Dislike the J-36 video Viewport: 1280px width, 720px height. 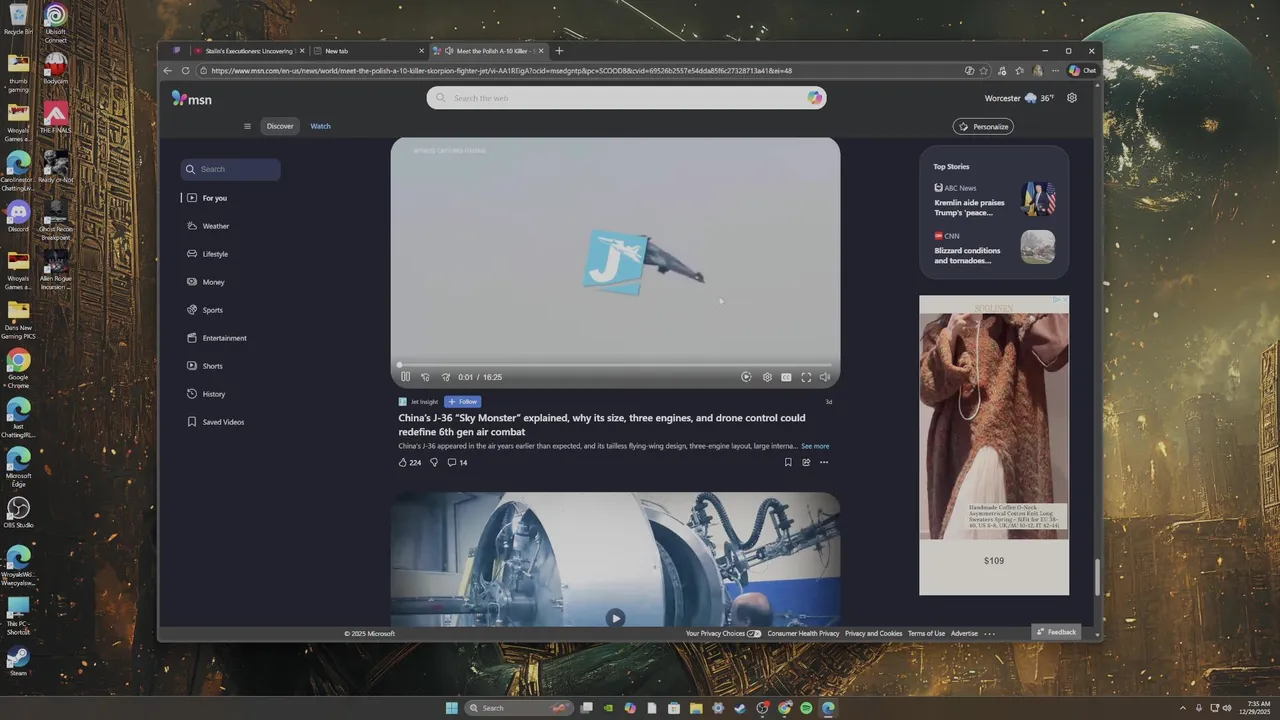[434, 462]
